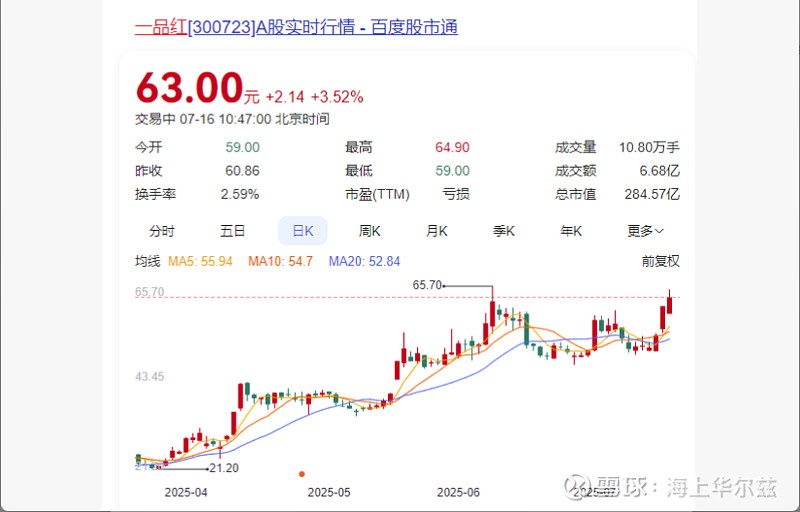Switch to the 分时 chart tab
Screen dimensions: 800x512
[x=162, y=231]
